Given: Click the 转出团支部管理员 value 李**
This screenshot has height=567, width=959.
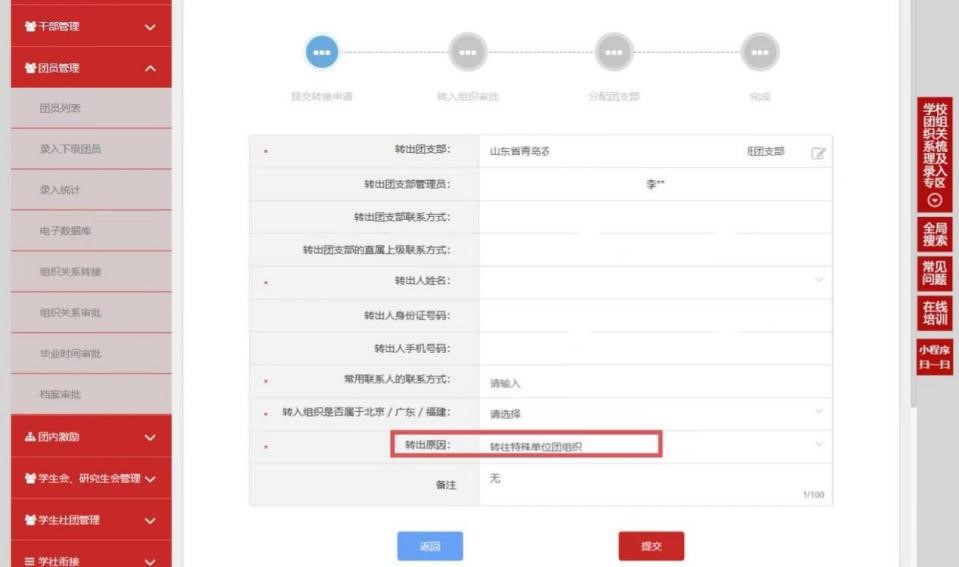Looking at the screenshot, I should point(655,184).
